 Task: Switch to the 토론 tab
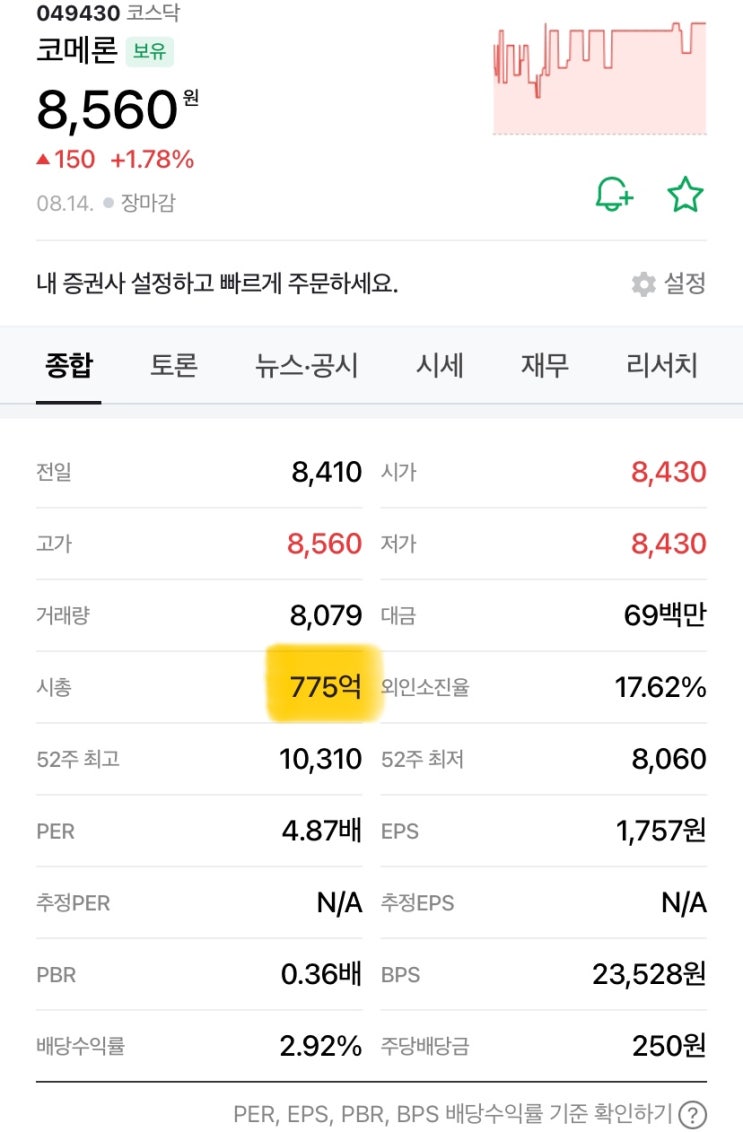coord(173,365)
